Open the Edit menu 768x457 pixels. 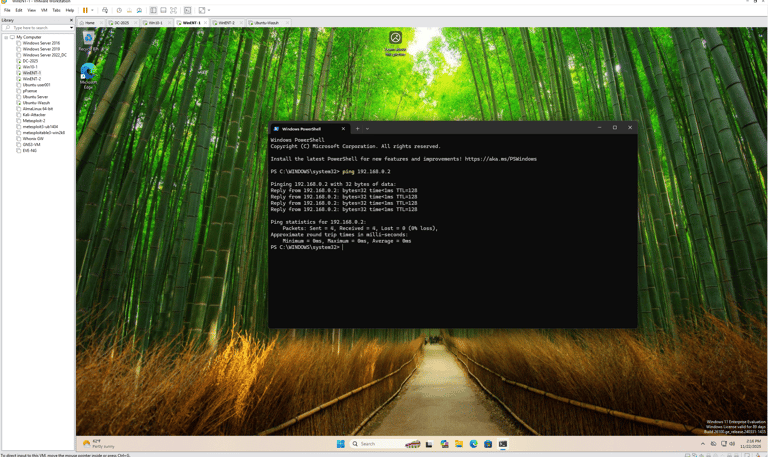tap(19, 10)
